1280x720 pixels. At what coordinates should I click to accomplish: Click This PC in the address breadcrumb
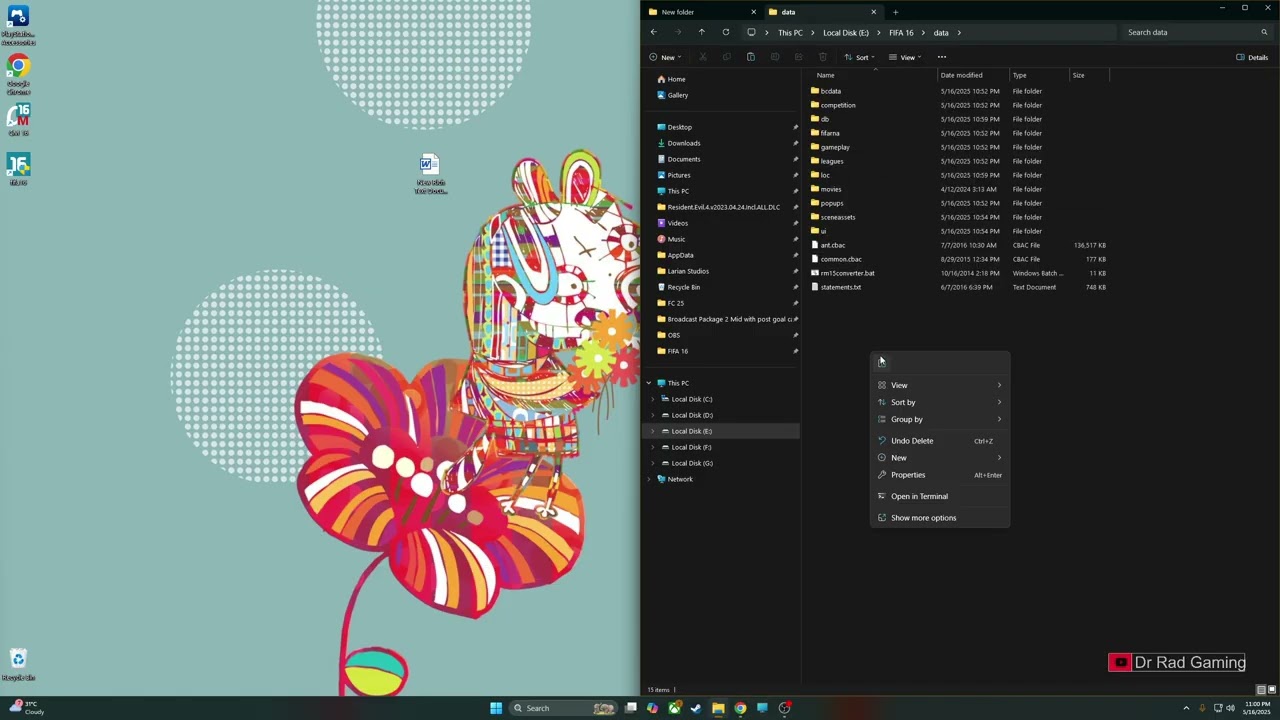point(790,33)
